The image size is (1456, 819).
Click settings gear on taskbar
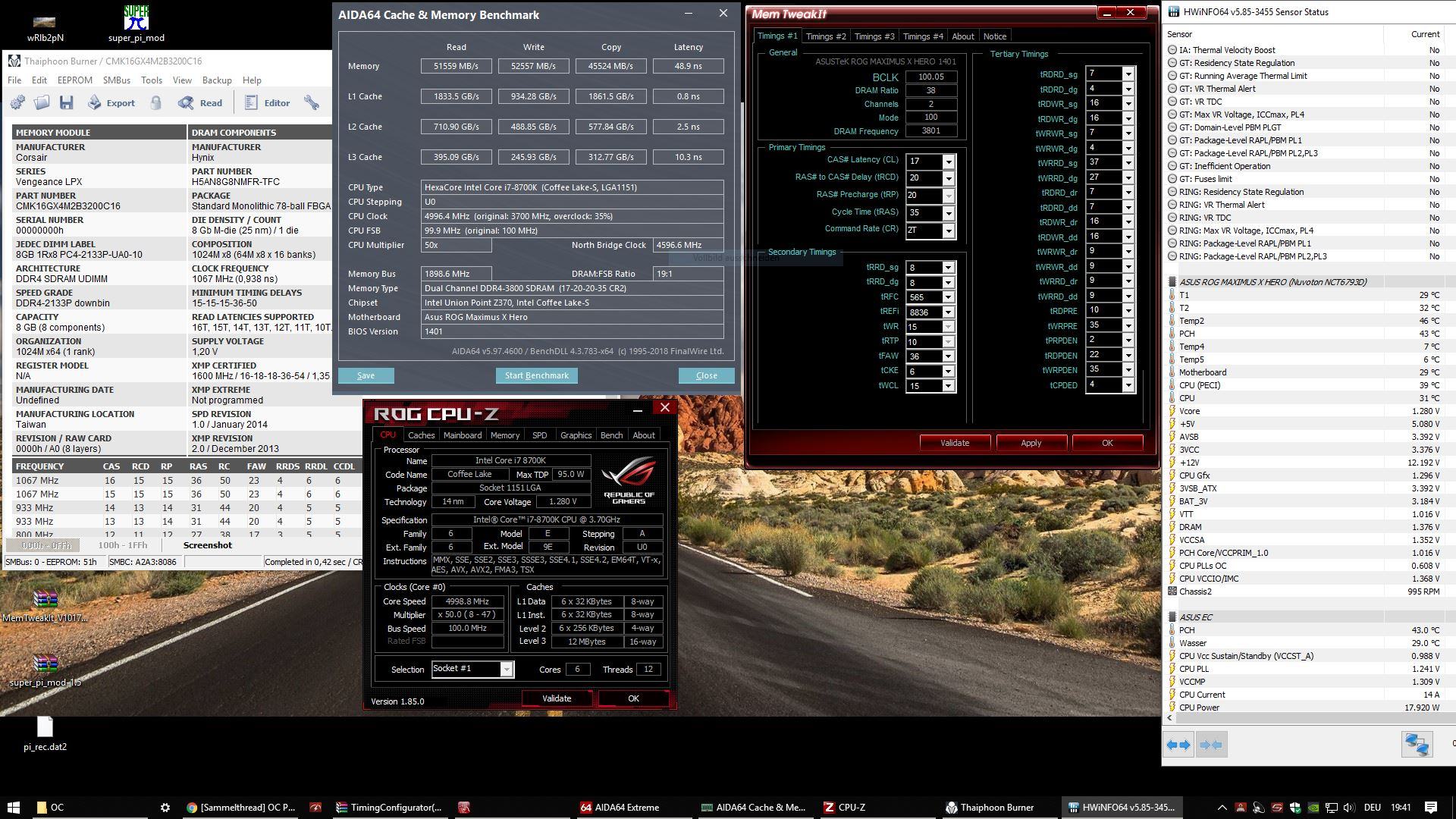pyautogui.click(x=165, y=807)
